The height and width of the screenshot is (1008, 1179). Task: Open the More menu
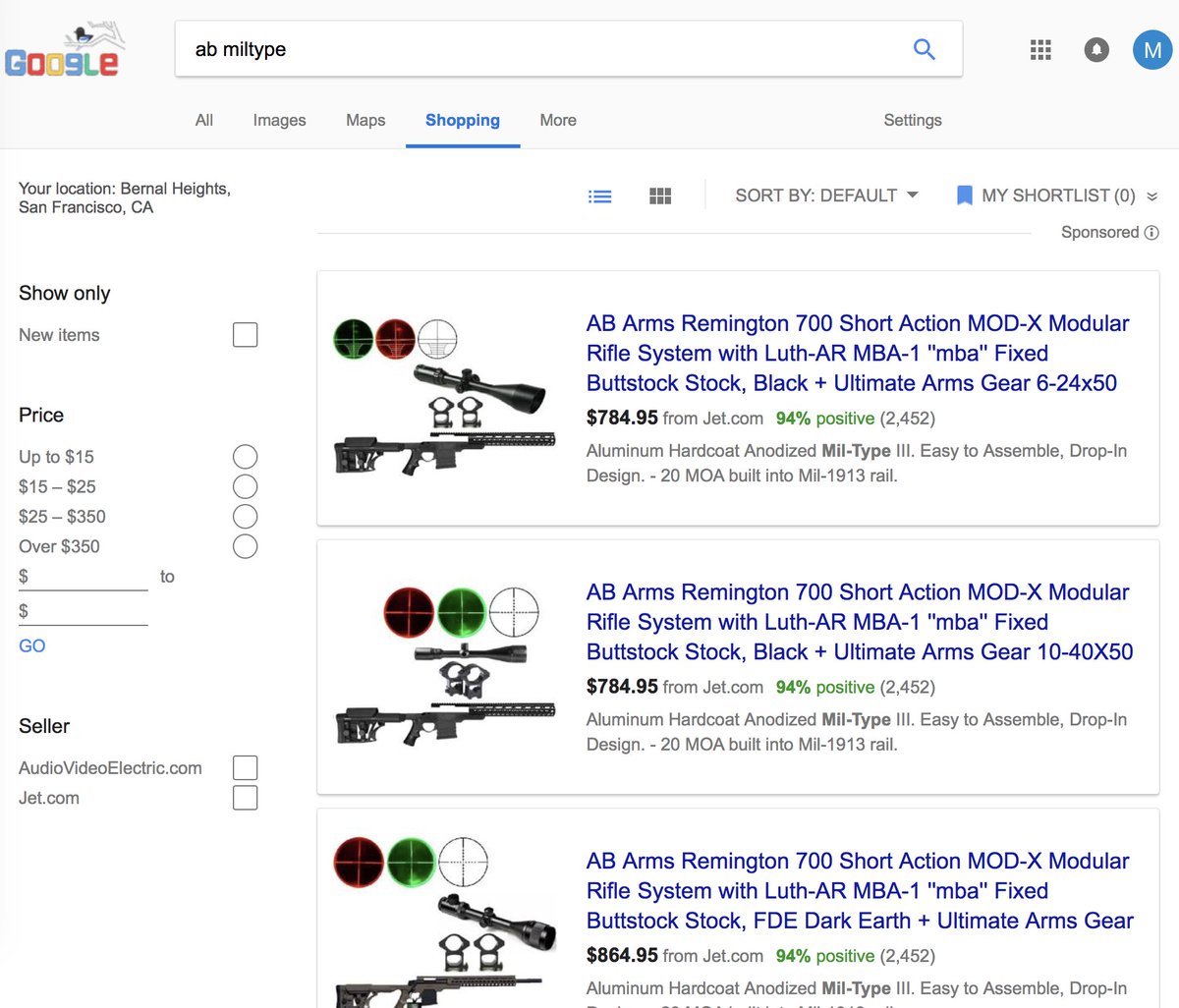coord(558,120)
